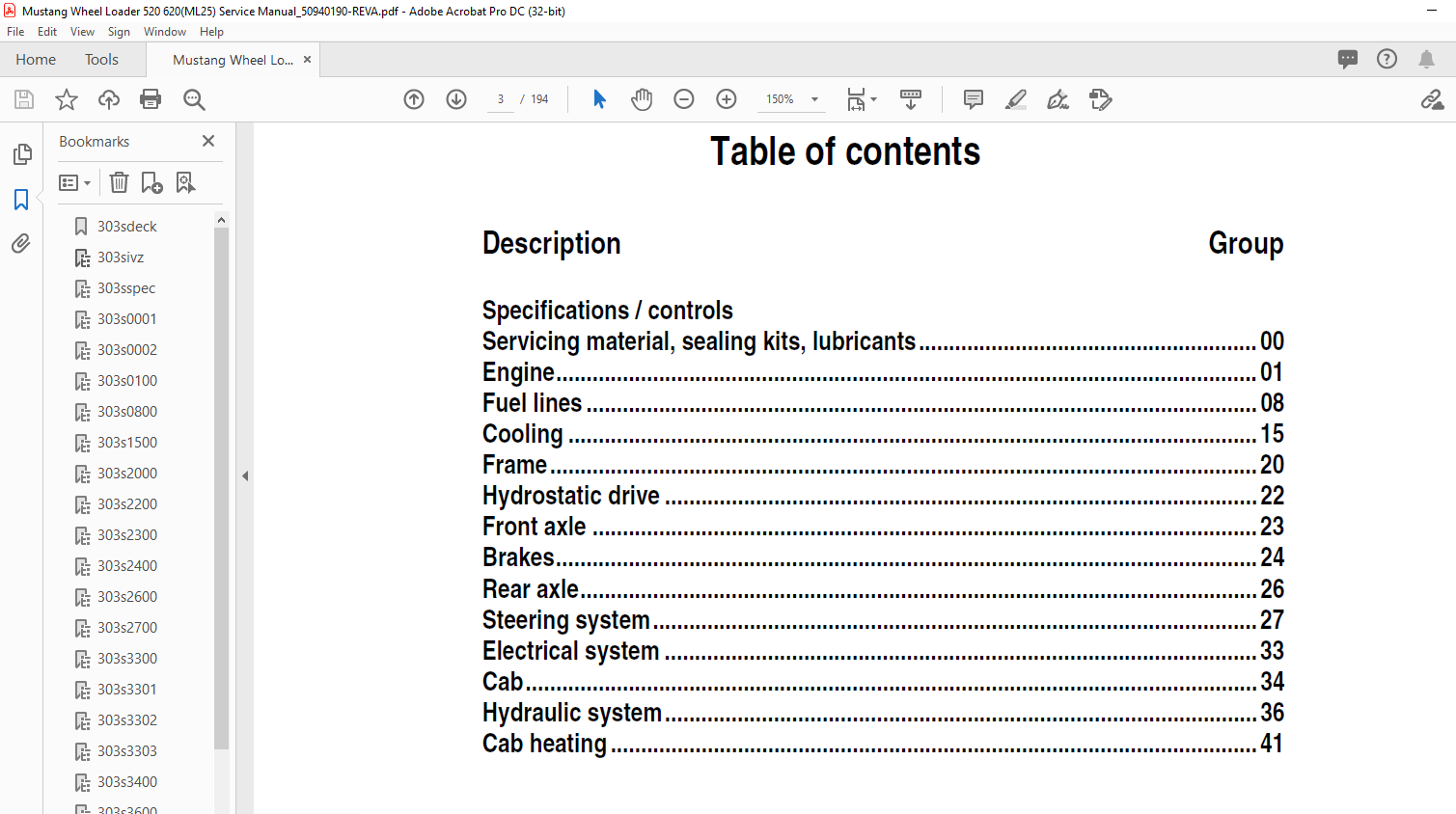
Task: Open the Edit menu
Action: pyautogui.click(x=47, y=32)
